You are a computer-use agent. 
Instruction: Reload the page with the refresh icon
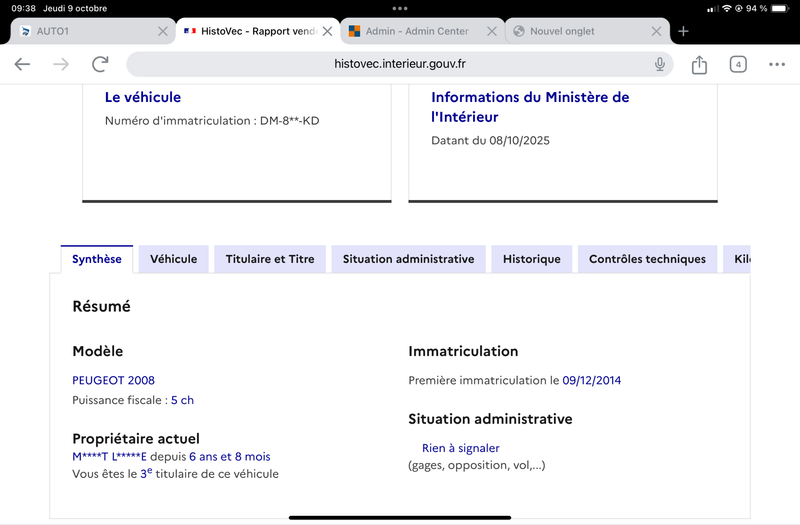click(100, 64)
